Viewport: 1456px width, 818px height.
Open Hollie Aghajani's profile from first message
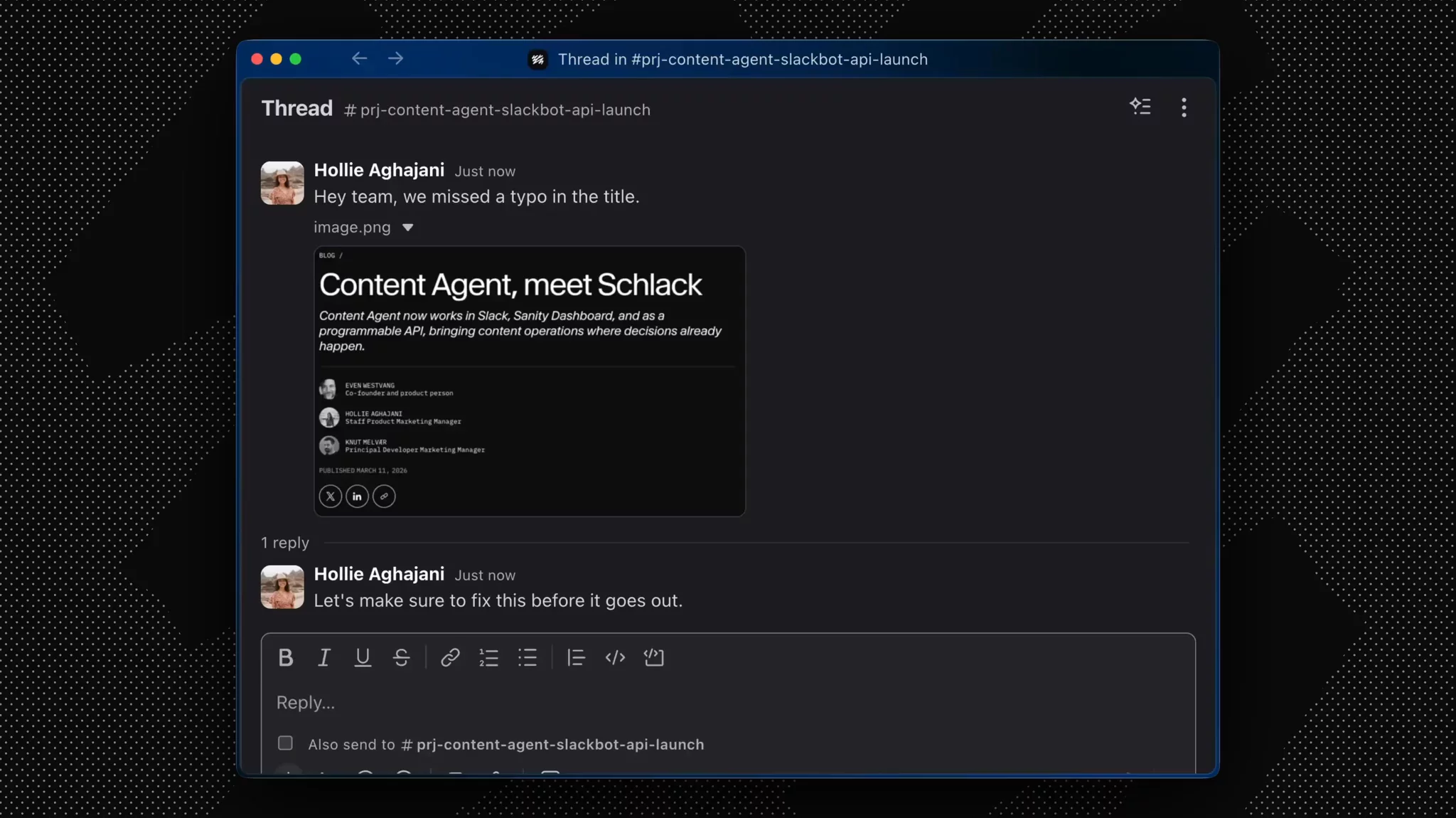tap(379, 170)
